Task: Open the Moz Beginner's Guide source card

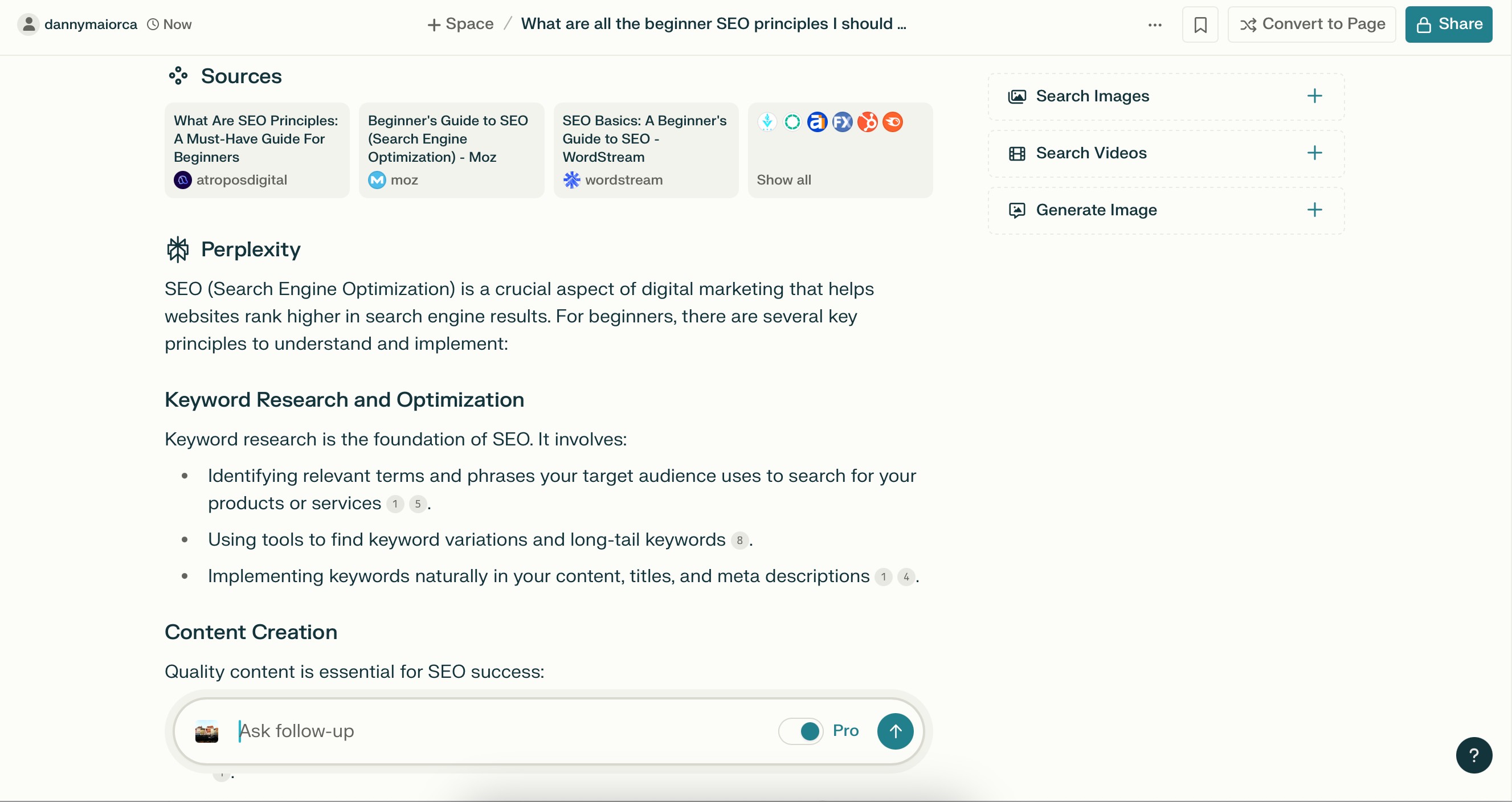Action: pyautogui.click(x=451, y=150)
